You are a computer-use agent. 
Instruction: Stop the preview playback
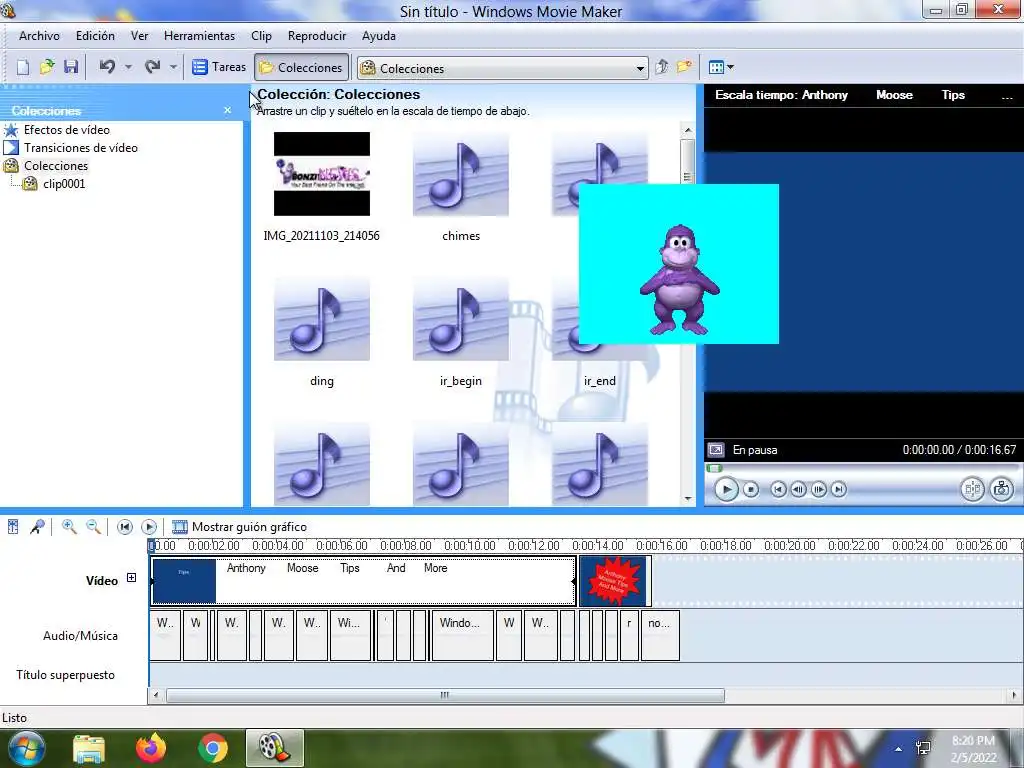[751, 489]
